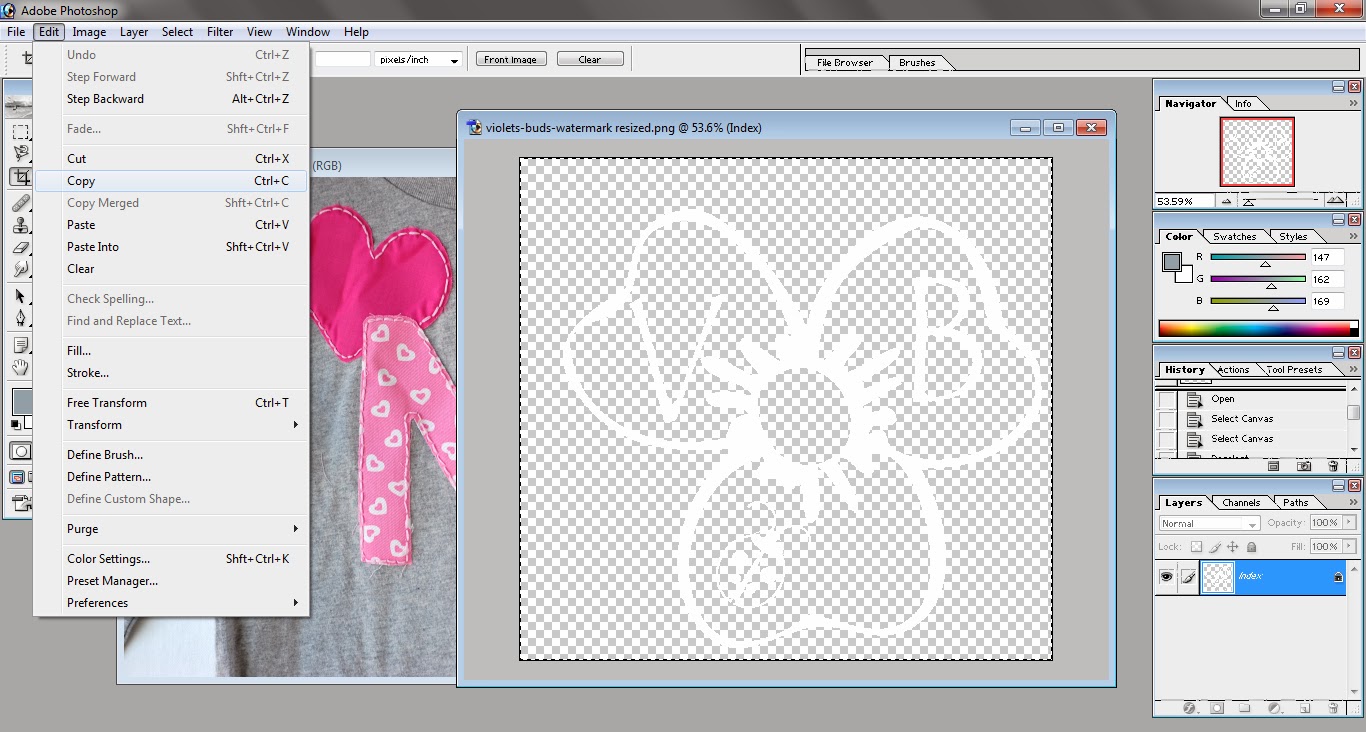Open the File Browser palette tab
The height and width of the screenshot is (732, 1366).
(845, 63)
